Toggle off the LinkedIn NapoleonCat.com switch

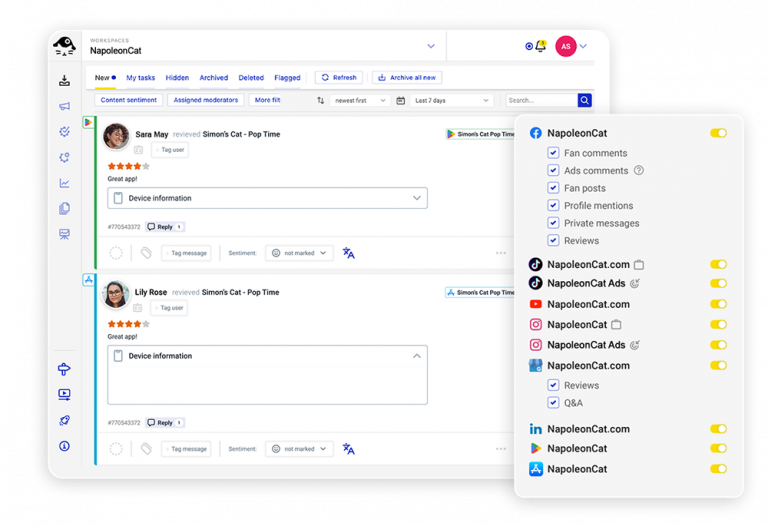click(x=719, y=429)
